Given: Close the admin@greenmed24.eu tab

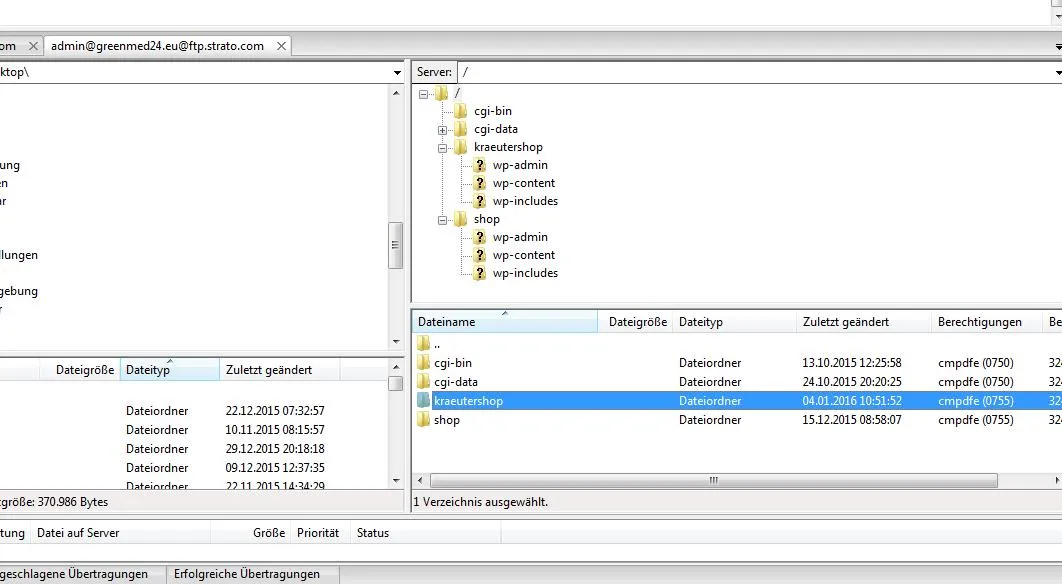Looking at the screenshot, I should coord(281,46).
